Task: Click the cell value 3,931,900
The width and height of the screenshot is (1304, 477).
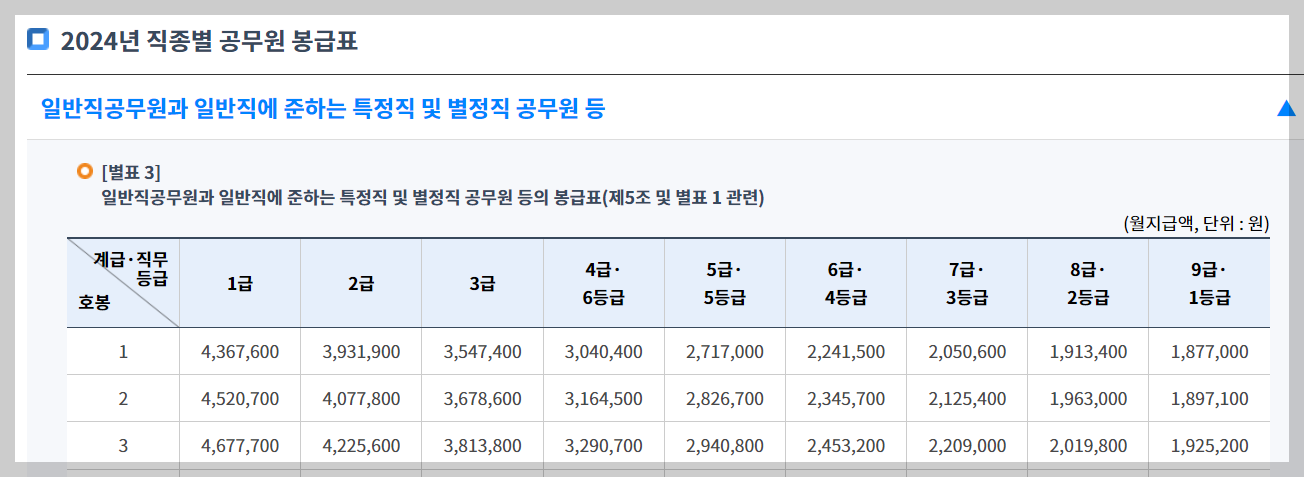Action: pos(361,352)
